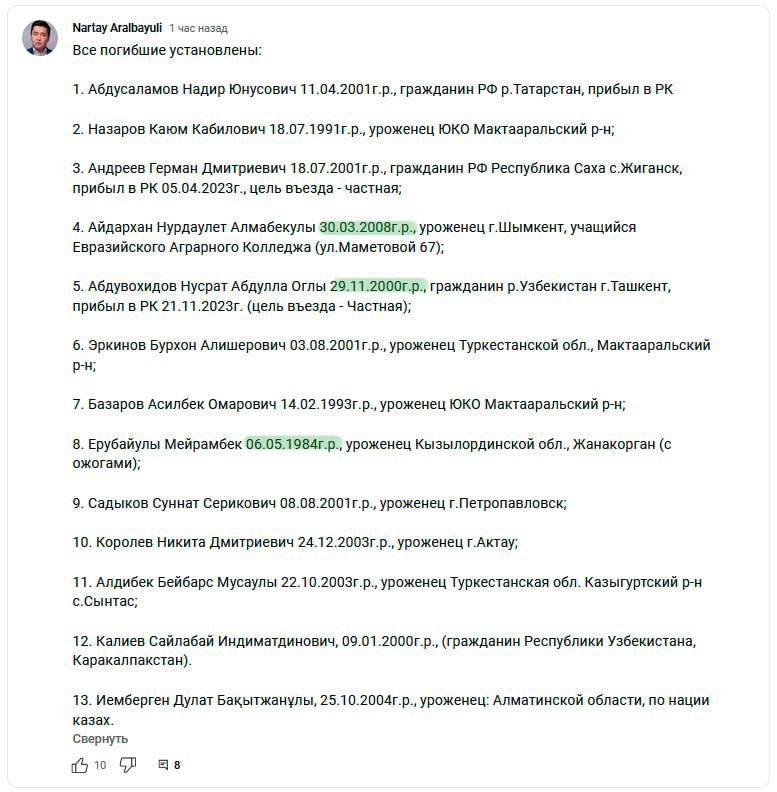Viewport: 777px width, 792px height.
Task: Collapse the comment with "Свернуть"
Action: pyautogui.click(x=100, y=738)
